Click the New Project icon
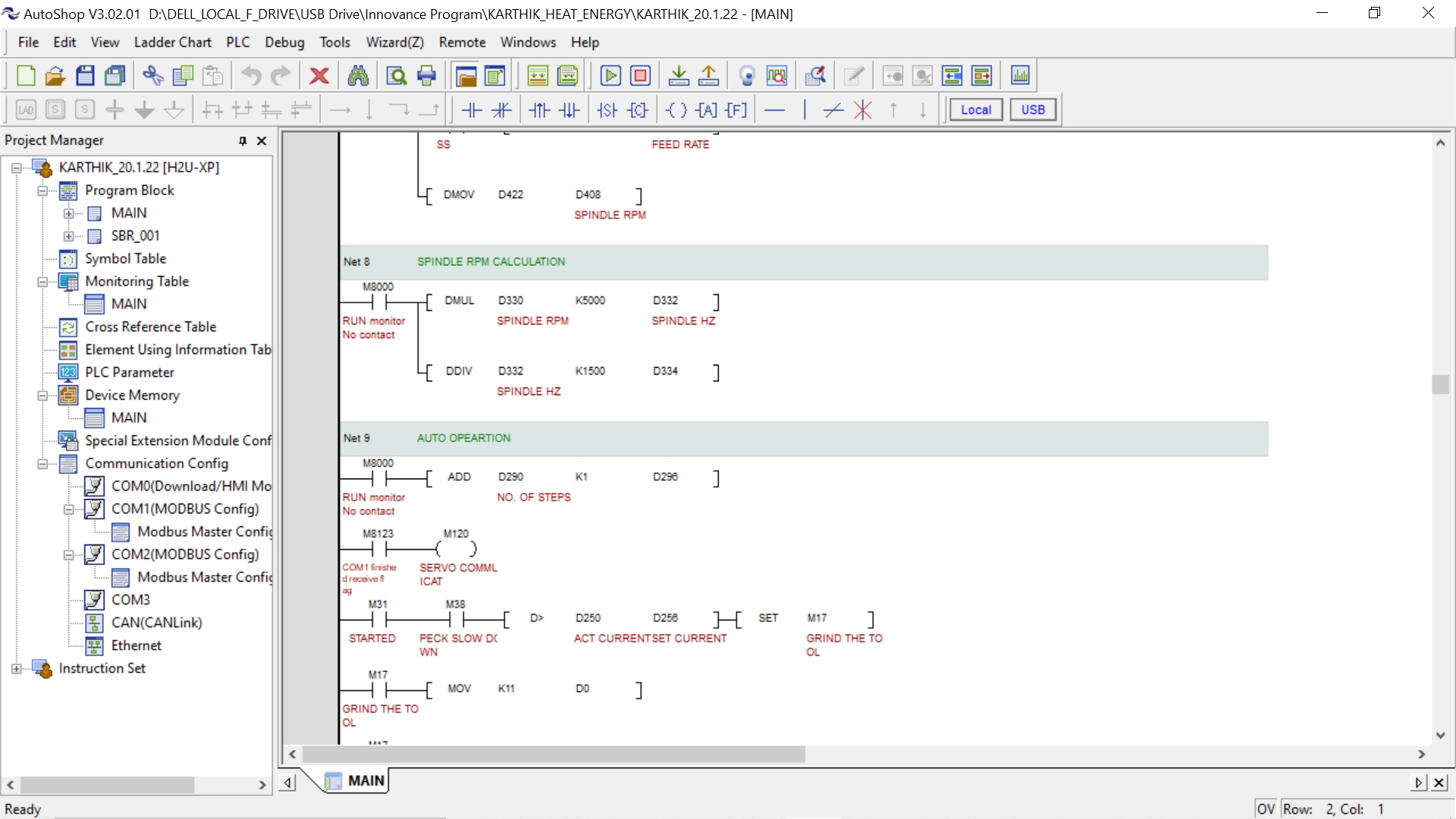 click(26, 76)
